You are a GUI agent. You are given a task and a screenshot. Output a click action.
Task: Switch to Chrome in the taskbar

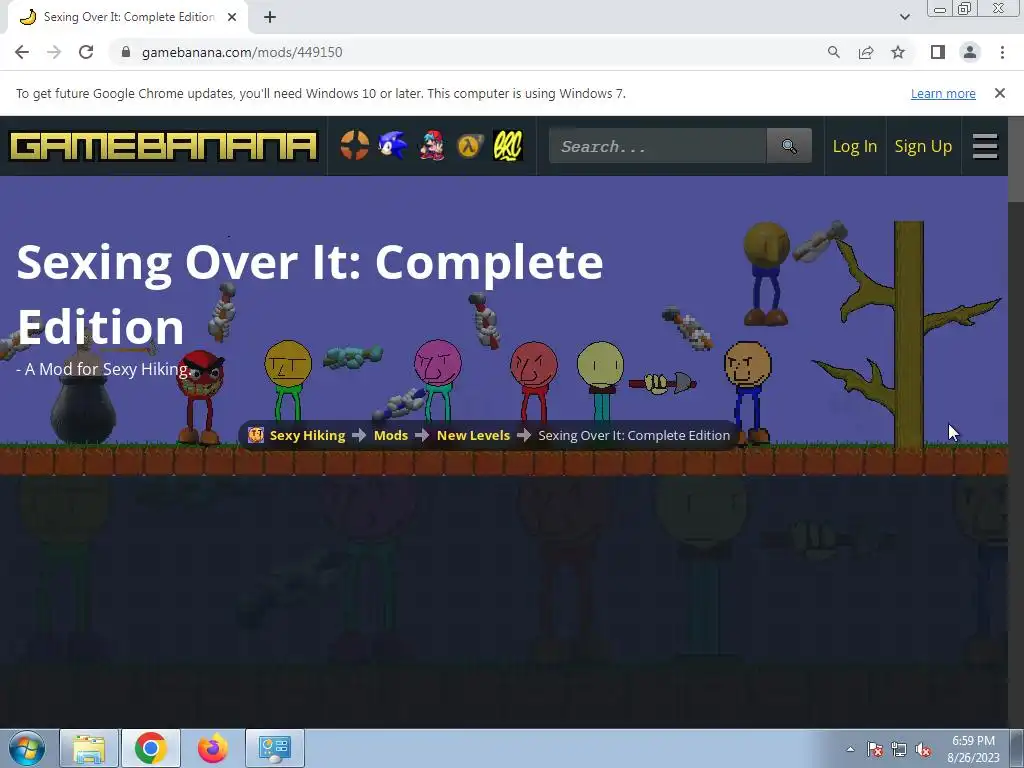[150, 748]
